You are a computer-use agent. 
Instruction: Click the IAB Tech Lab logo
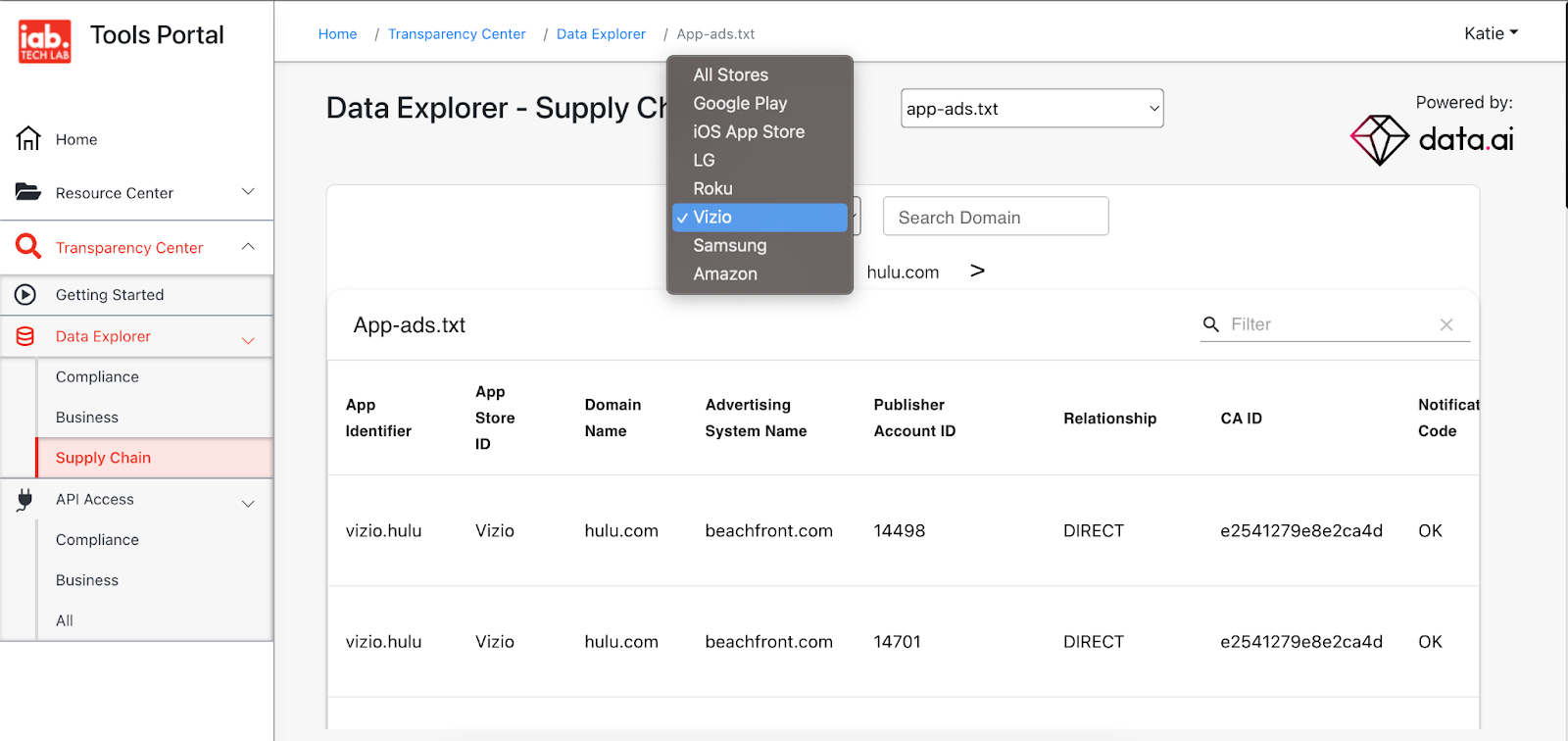(x=44, y=41)
